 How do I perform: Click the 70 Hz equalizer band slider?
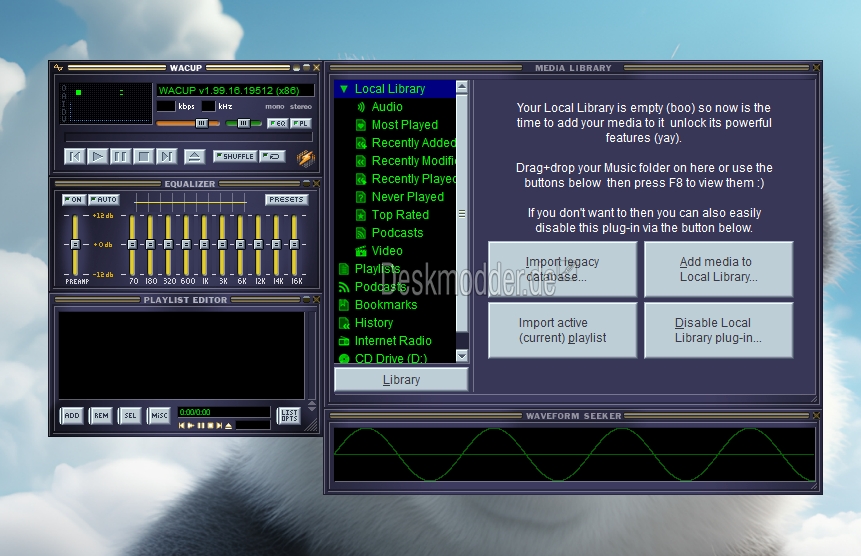(132, 245)
